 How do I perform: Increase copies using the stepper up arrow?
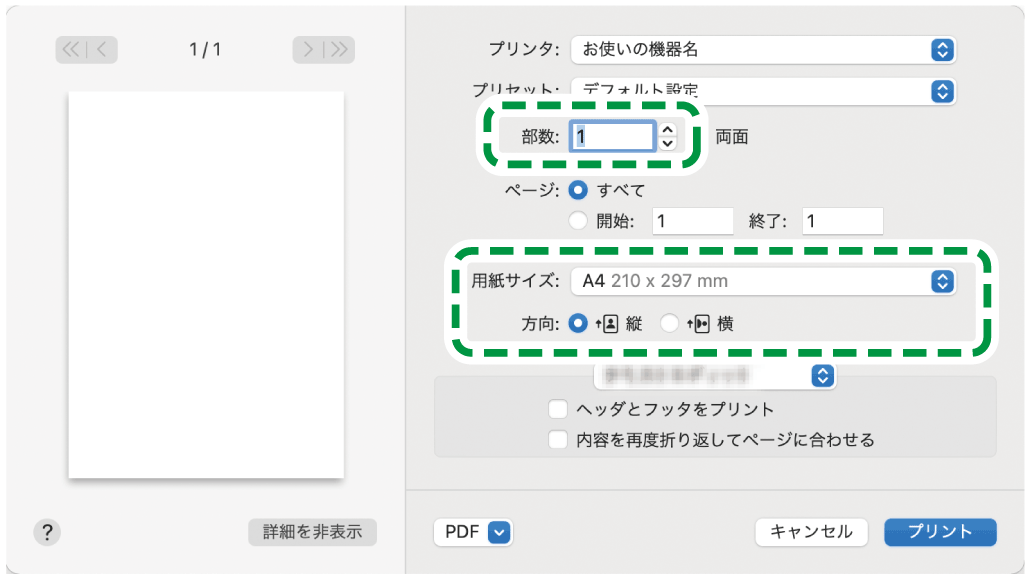tap(670, 130)
